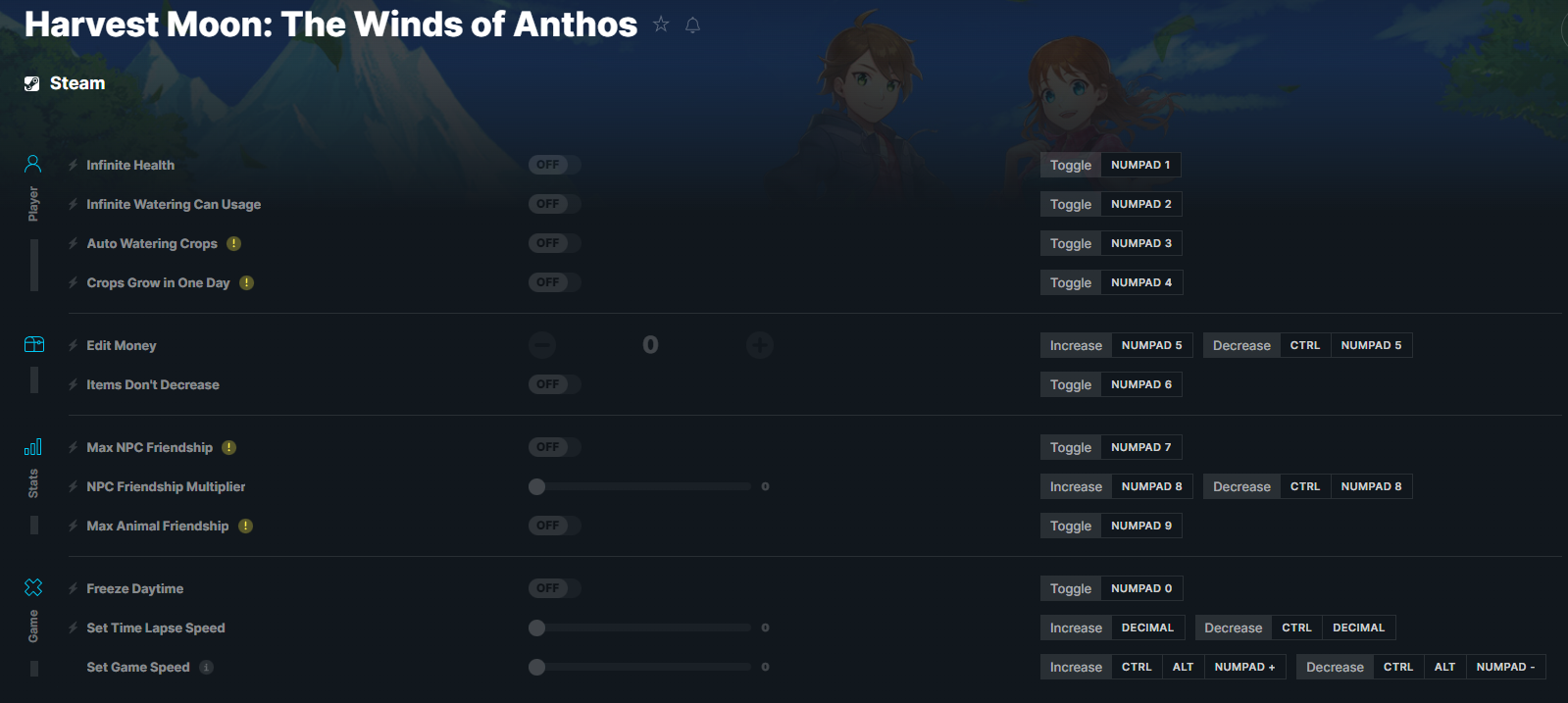Increase Edit Money with plus button
The height and width of the screenshot is (703, 1568).
[760, 344]
